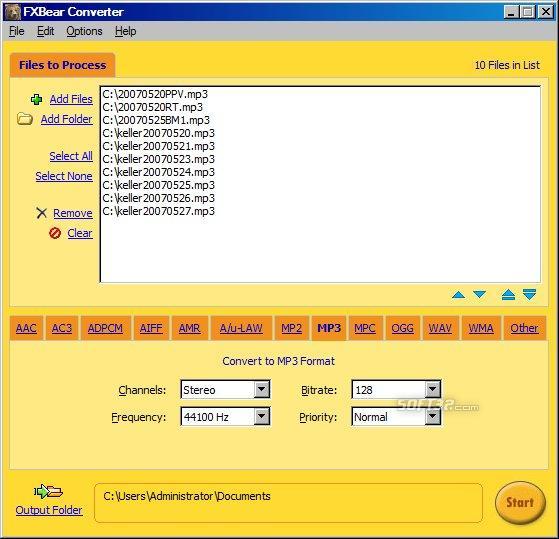The width and height of the screenshot is (559, 539).
Task: Move selected file to top of list
Action: pyautogui.click(x=508, y=295)
